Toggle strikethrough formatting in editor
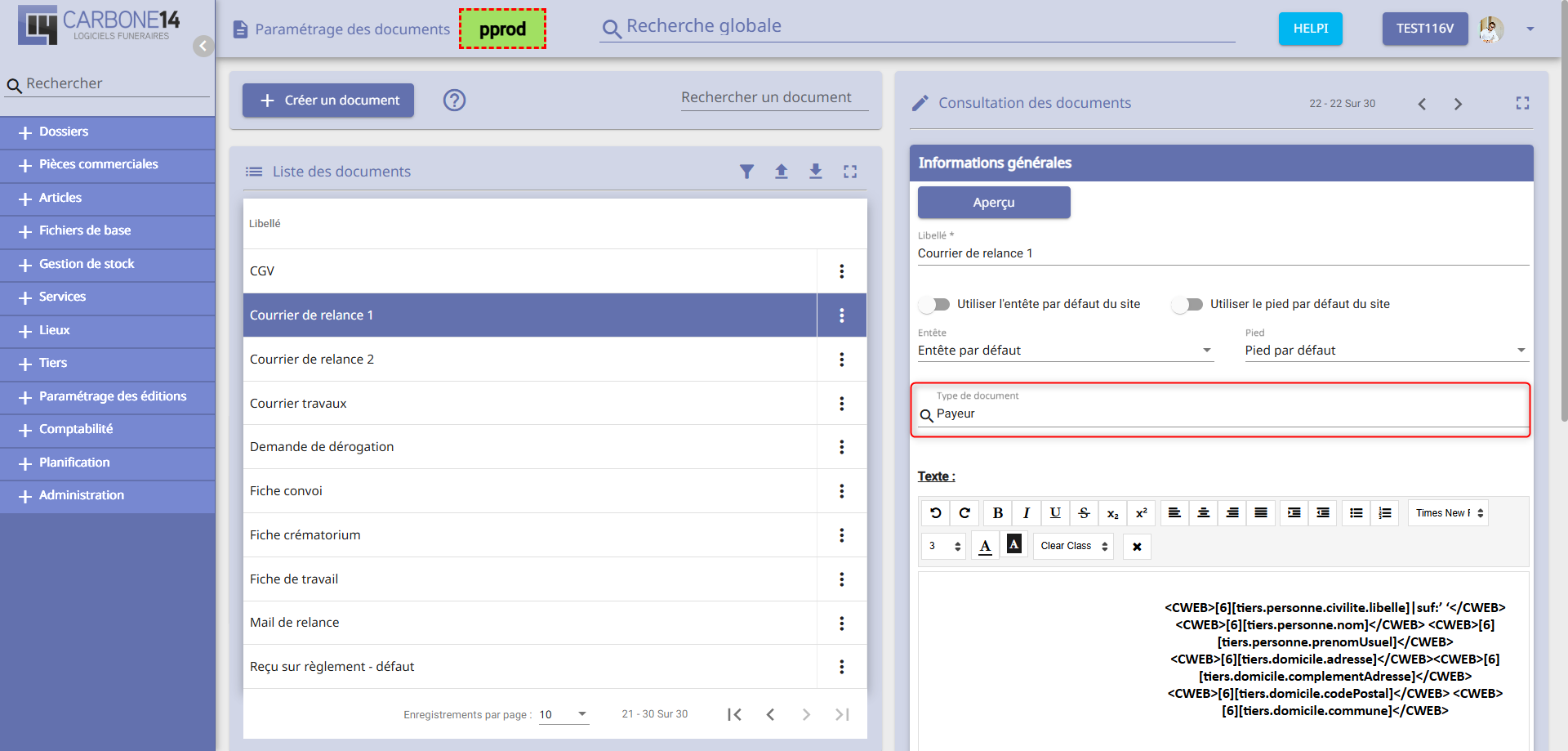The image size is (1568, 751). click(x=1084, y=513)
